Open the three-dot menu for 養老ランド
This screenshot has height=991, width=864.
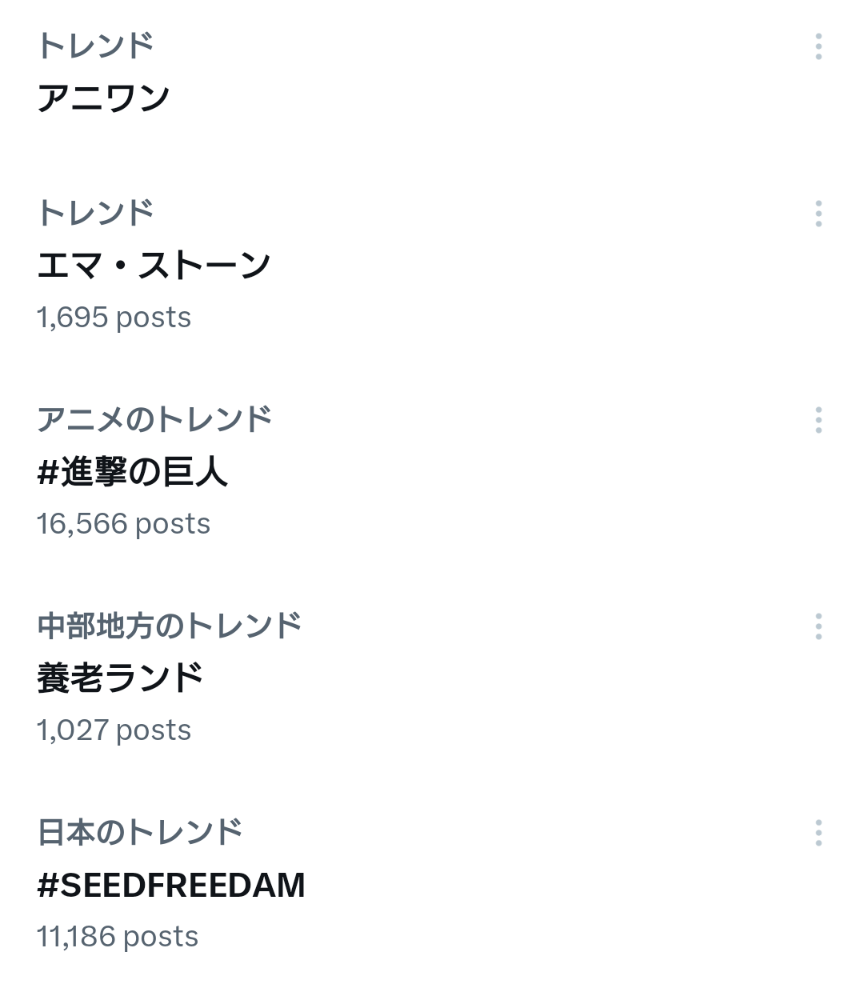818,627
